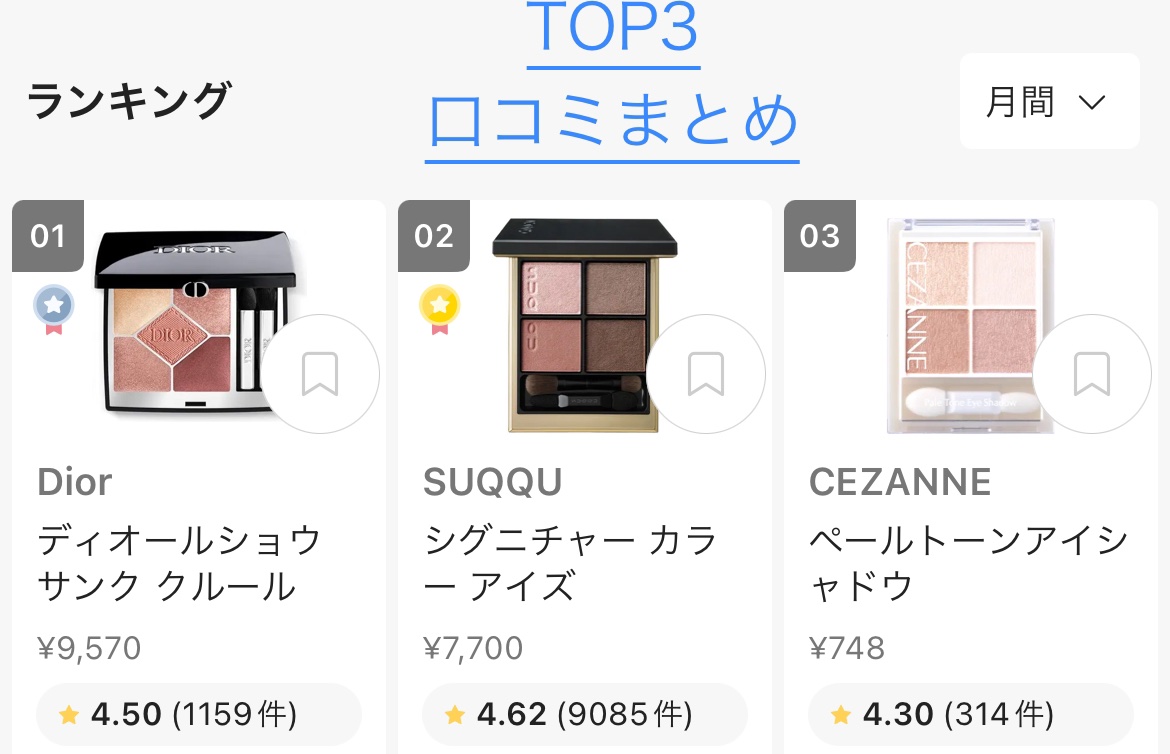Click CEZANNE's price ¥748
The width and height of the screenshot is (1170, 754).
pos(847,648)
